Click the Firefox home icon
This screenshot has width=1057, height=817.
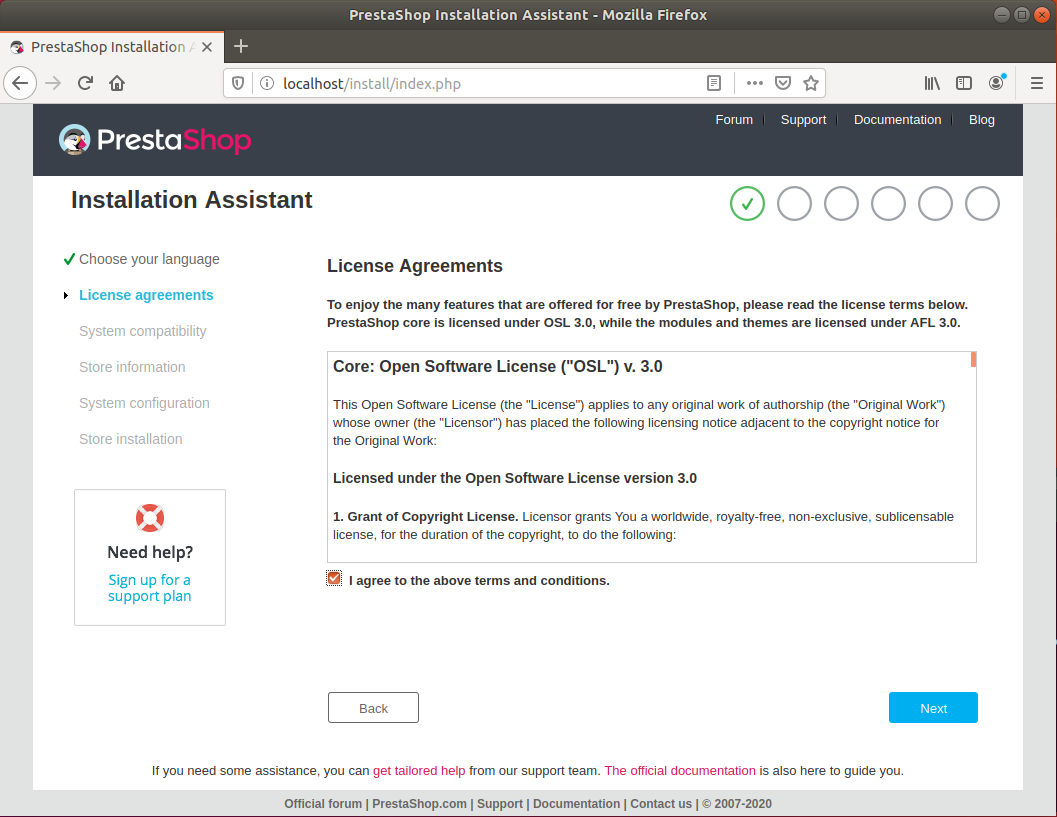115,83
